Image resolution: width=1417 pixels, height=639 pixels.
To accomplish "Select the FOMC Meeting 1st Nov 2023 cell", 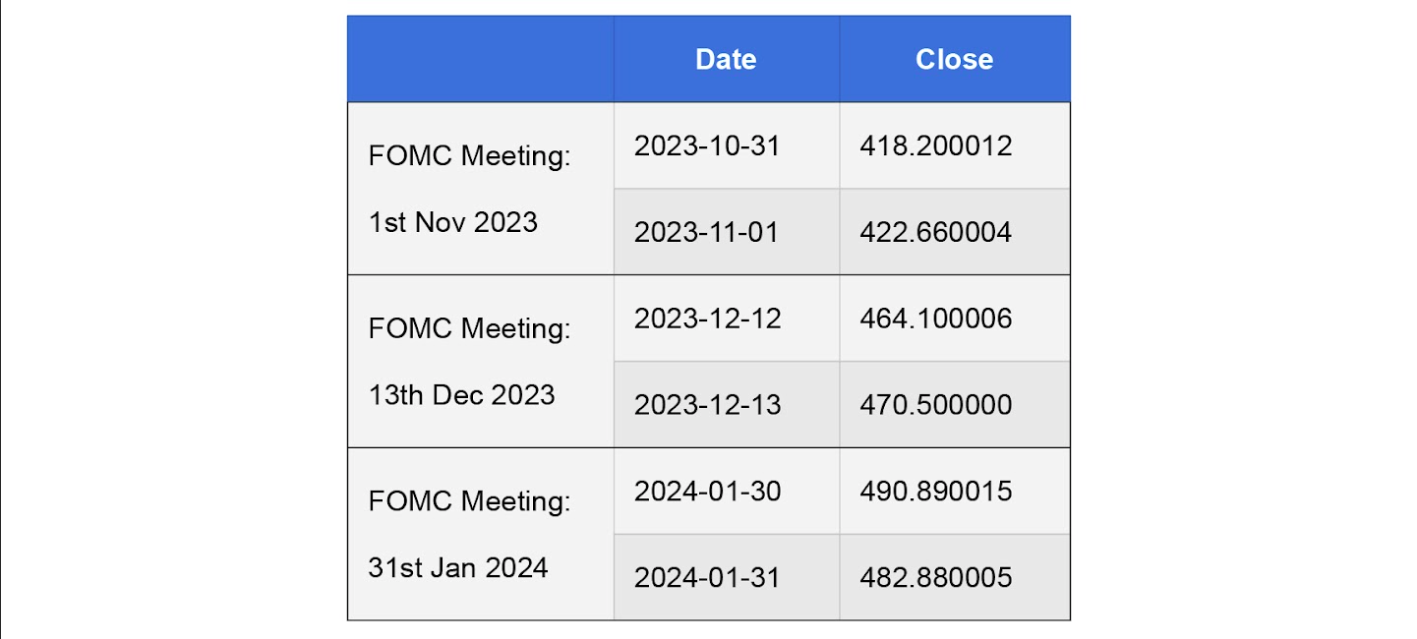I will 481,188.
